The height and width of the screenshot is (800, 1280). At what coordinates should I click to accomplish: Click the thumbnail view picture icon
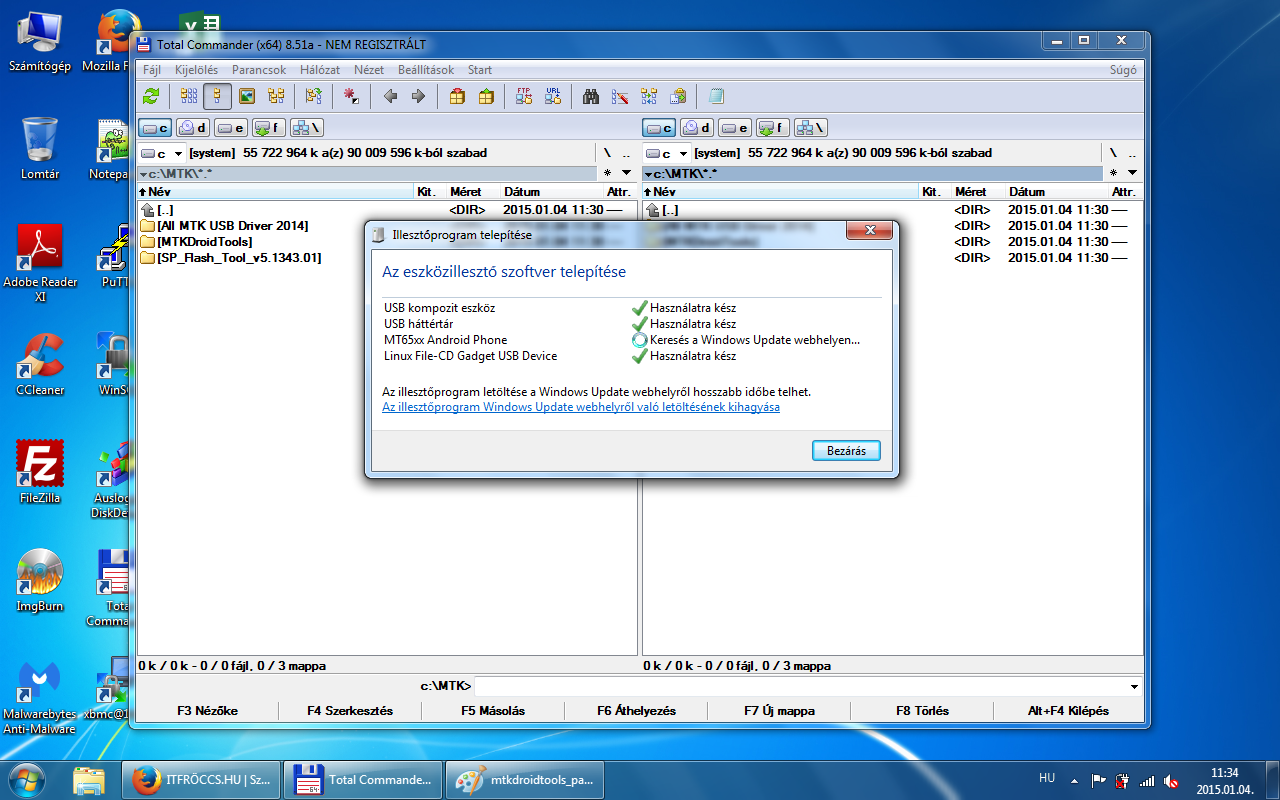(246, 96)
